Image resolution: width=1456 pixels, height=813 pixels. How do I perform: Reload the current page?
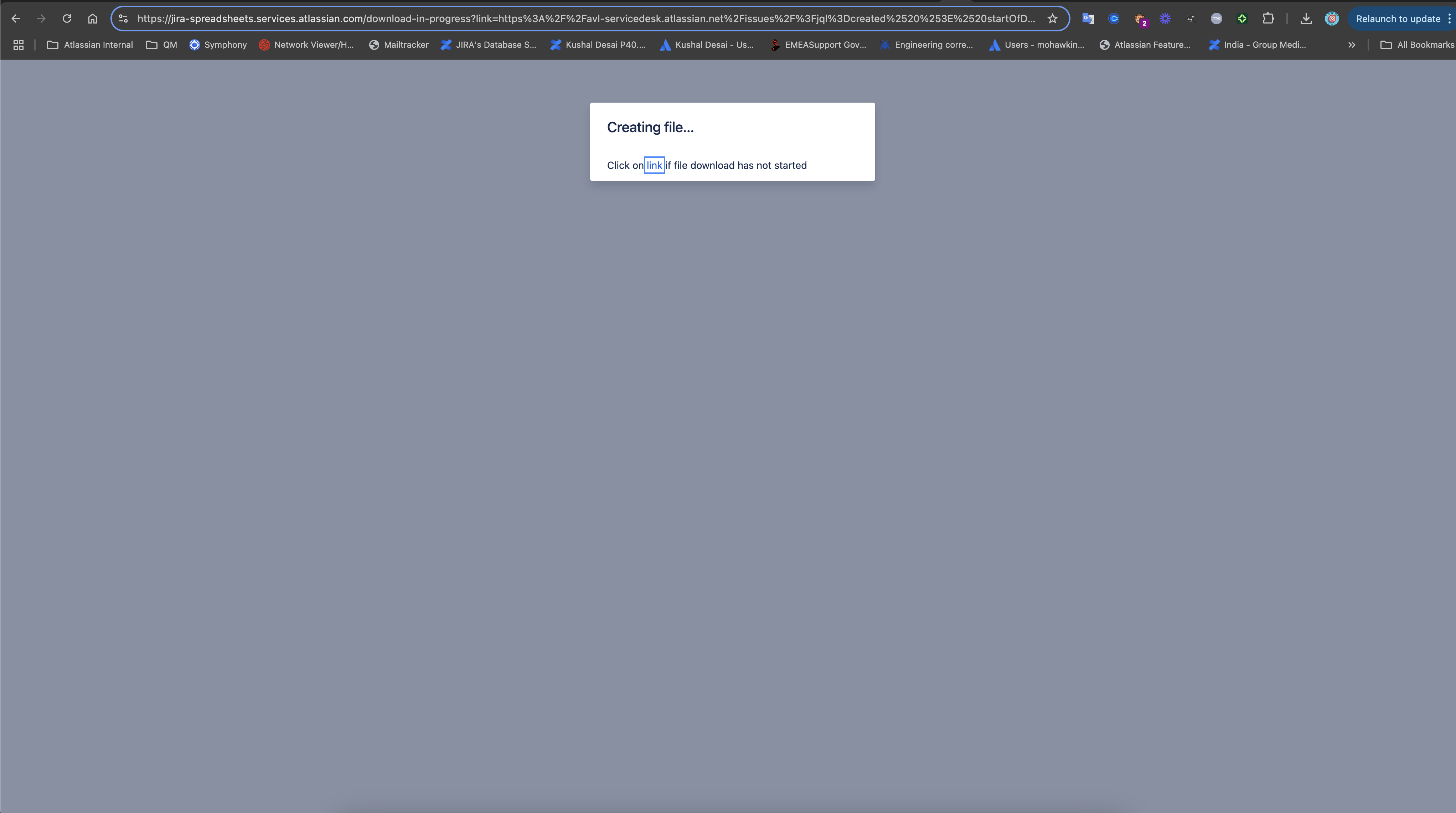point(67,19)
